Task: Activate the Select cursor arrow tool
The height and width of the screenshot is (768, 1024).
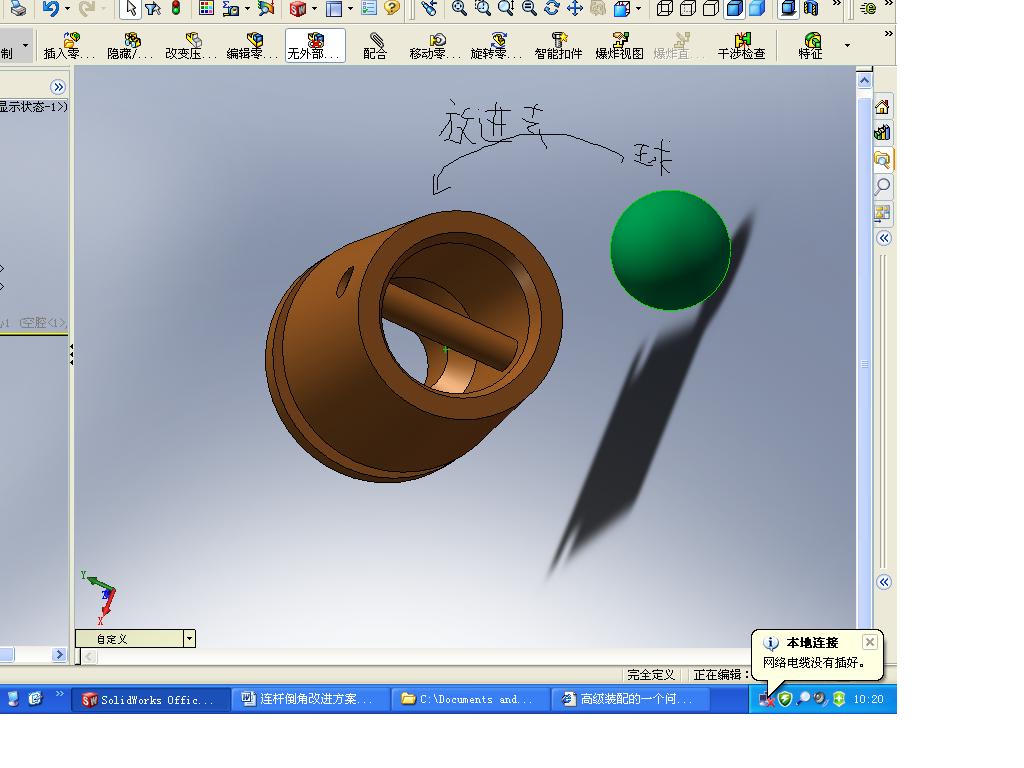Action: click(x=131, y=8)
